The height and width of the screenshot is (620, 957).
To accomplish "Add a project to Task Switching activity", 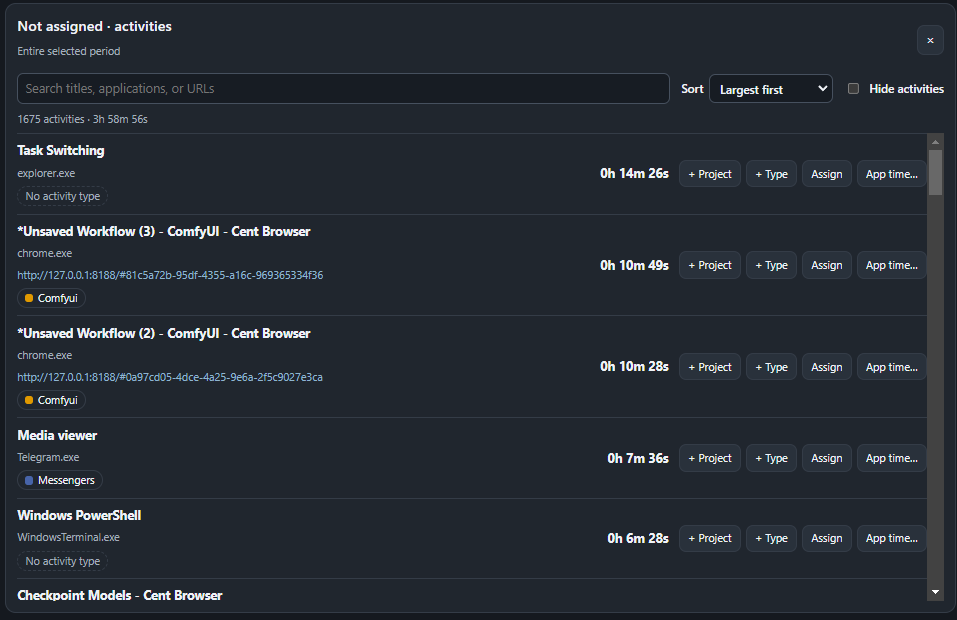I will [x=710, y=174].
